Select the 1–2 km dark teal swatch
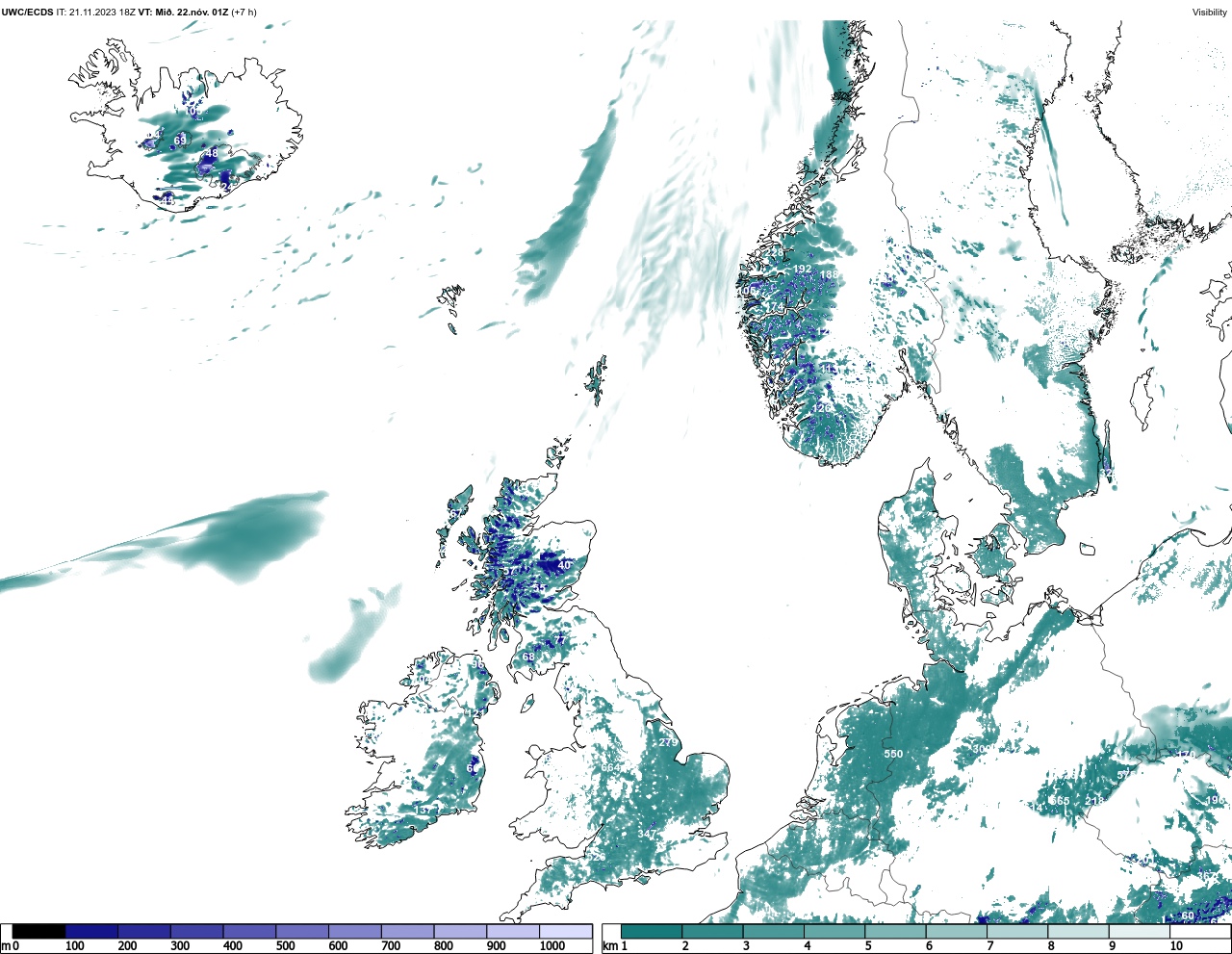Viewport: 1232px width, 954px height. coord(652,931)
